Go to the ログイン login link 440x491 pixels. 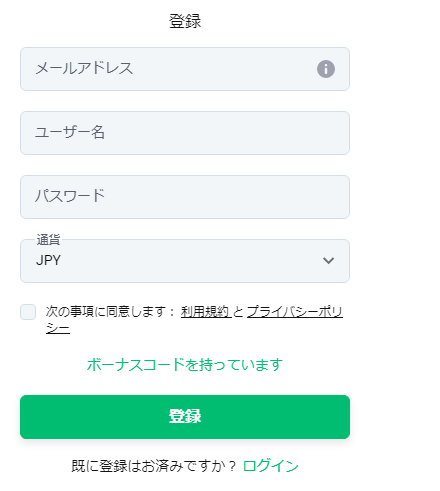point(271,466)
